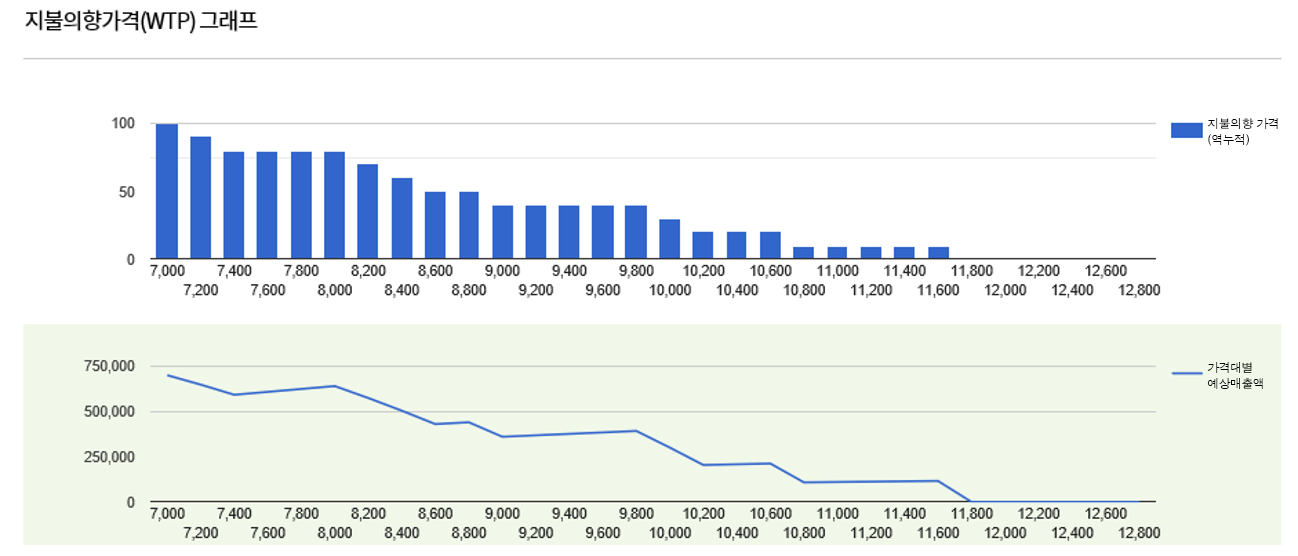Click the short bar at price 11,400
The width and height of the screenshot is (1298, 556).
(904, 252)
